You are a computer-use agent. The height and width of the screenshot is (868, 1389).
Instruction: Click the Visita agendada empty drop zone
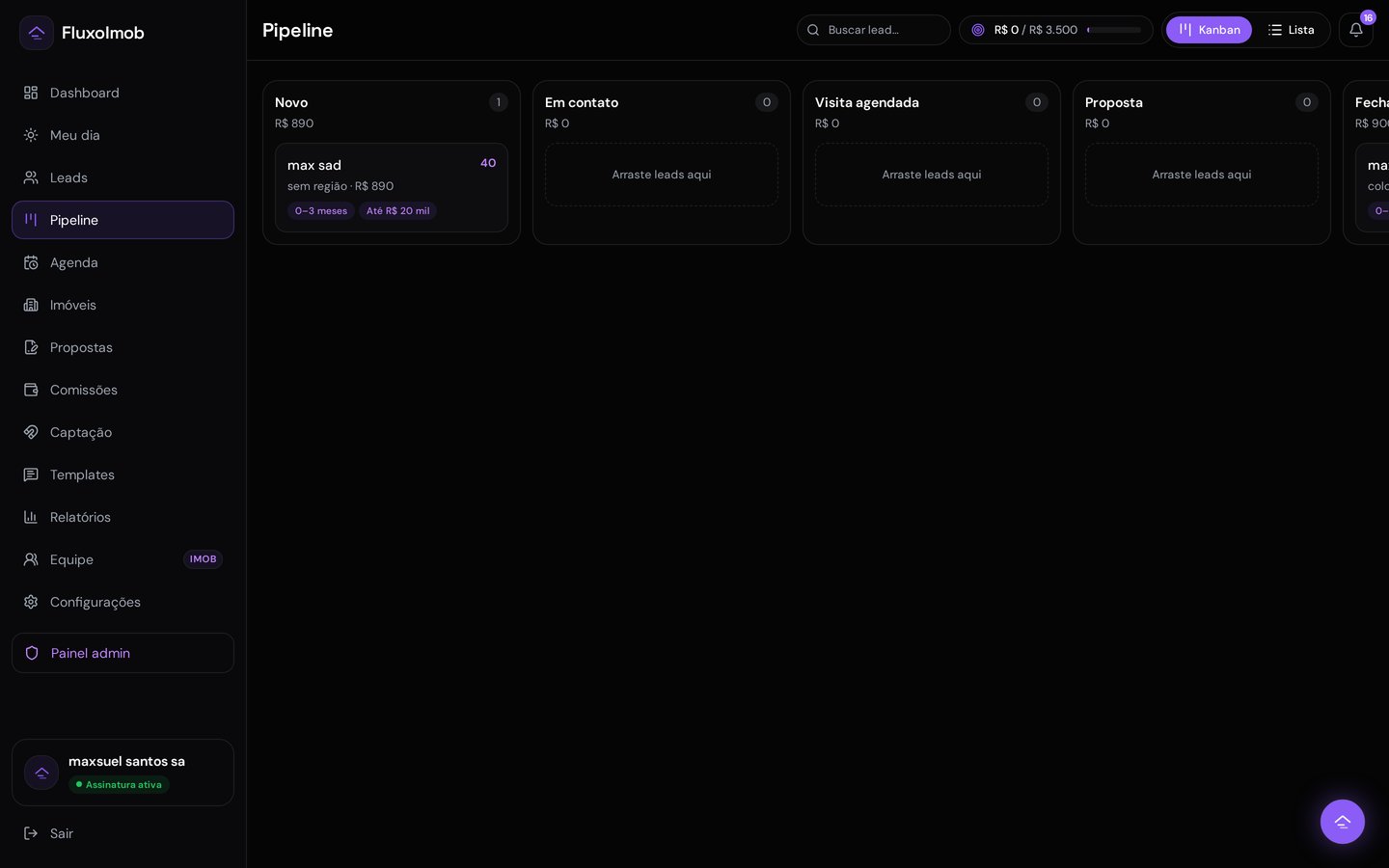click(x=932, y=175)
